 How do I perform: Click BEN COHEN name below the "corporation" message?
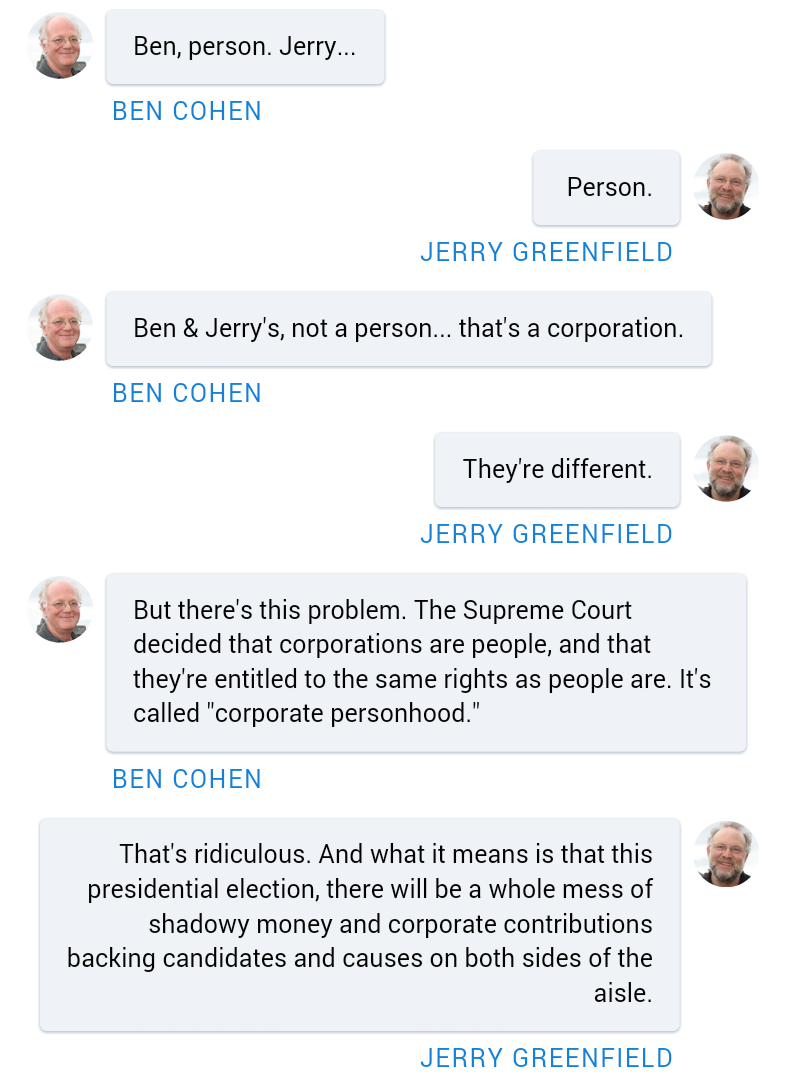tap(187, 393)
